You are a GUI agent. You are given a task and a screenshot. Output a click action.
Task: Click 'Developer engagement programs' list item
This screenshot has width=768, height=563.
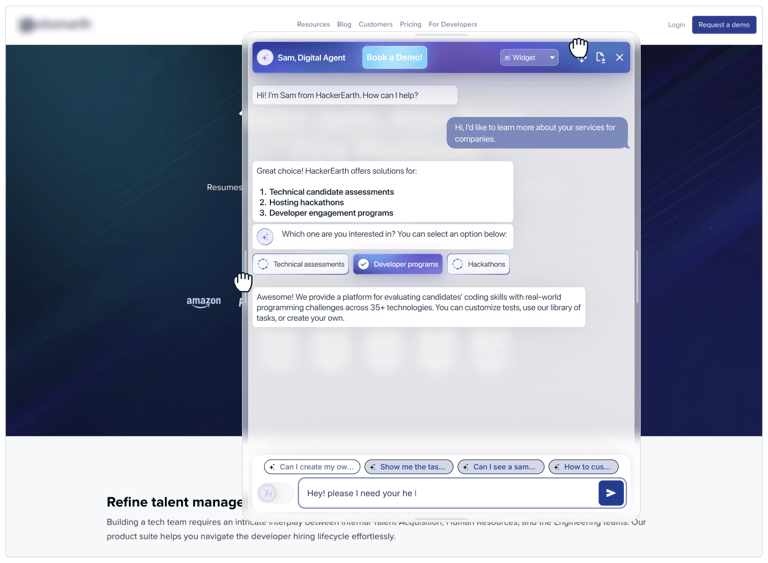[x=331, y=213]
